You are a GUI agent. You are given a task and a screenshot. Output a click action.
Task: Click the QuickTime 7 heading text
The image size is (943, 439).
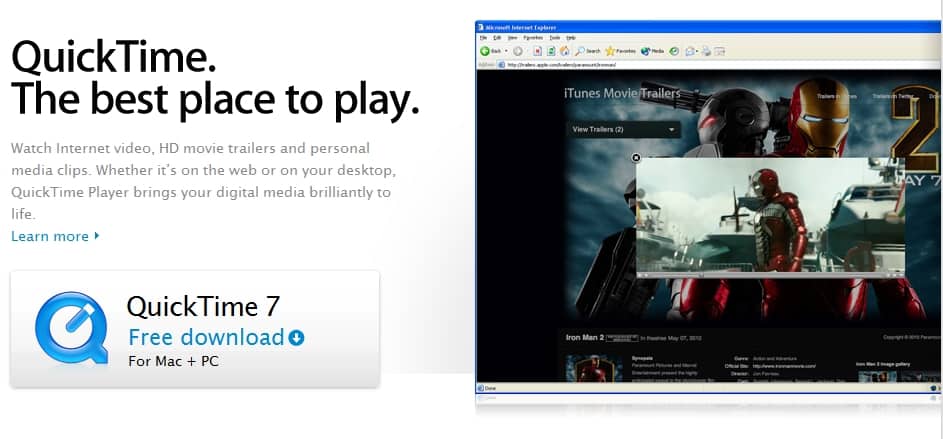click(203, 306)
